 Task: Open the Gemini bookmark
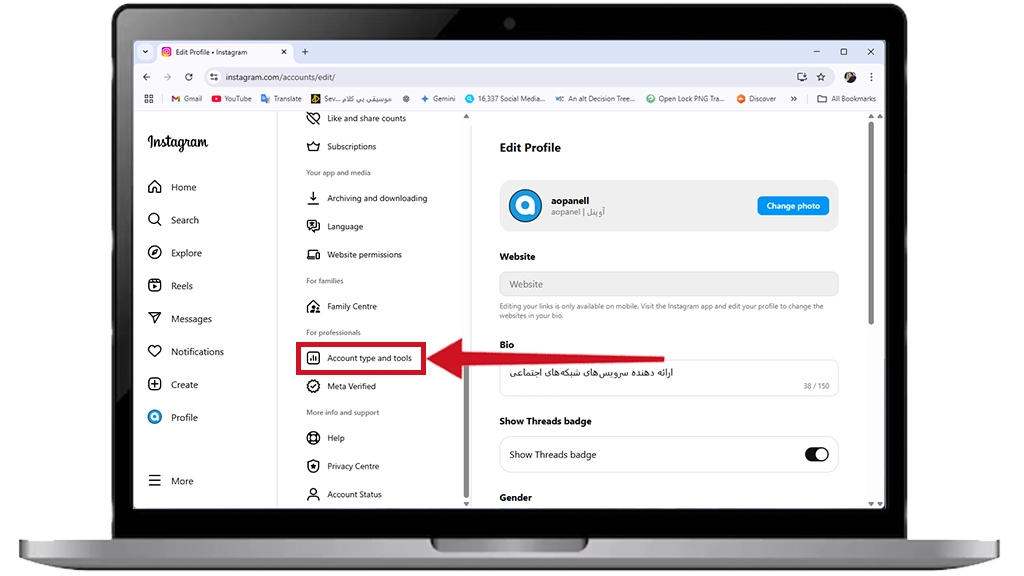coord(438,99)
